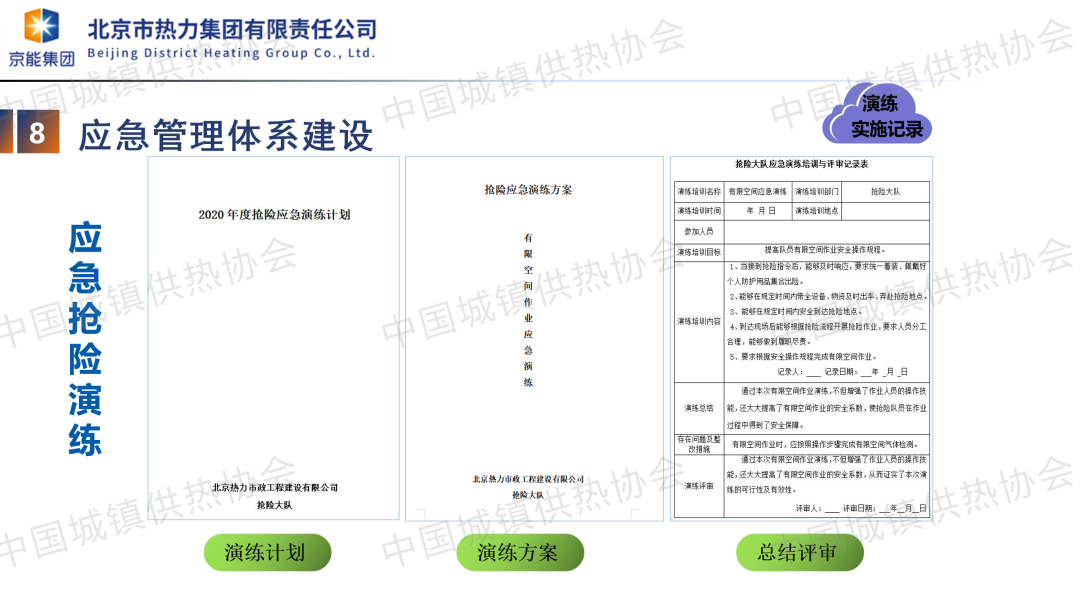Open the 2020年度抢险应急演练计划 document thumbnail
This screenshot has height=608, width=1080.
[x=274, y=338]
